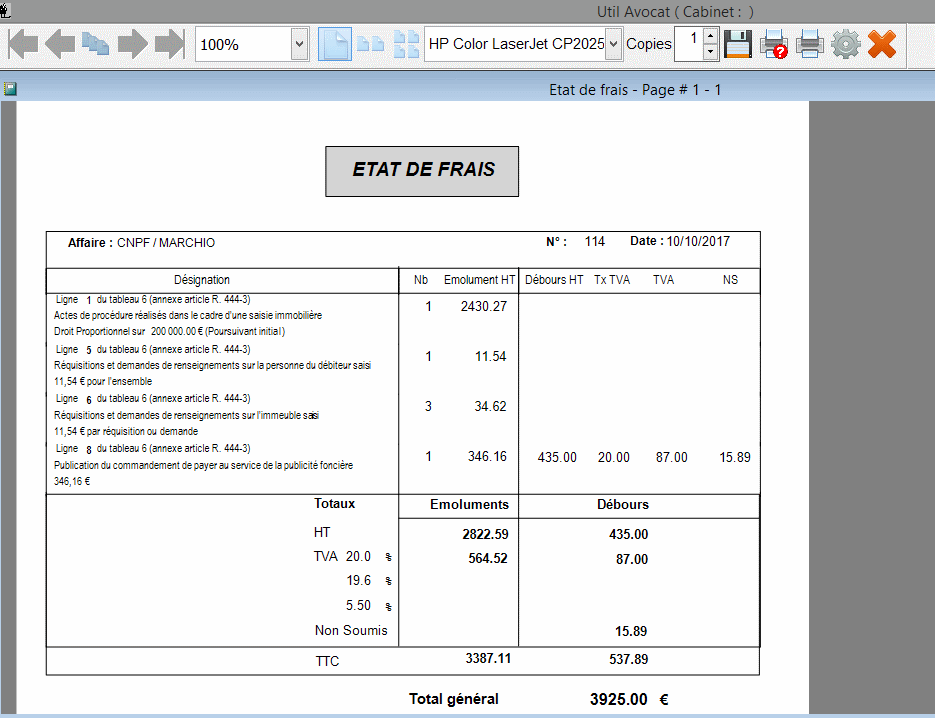Click the date 10/10/2017
This screenshot has width=935, height=718.
[x=698, y=242]
